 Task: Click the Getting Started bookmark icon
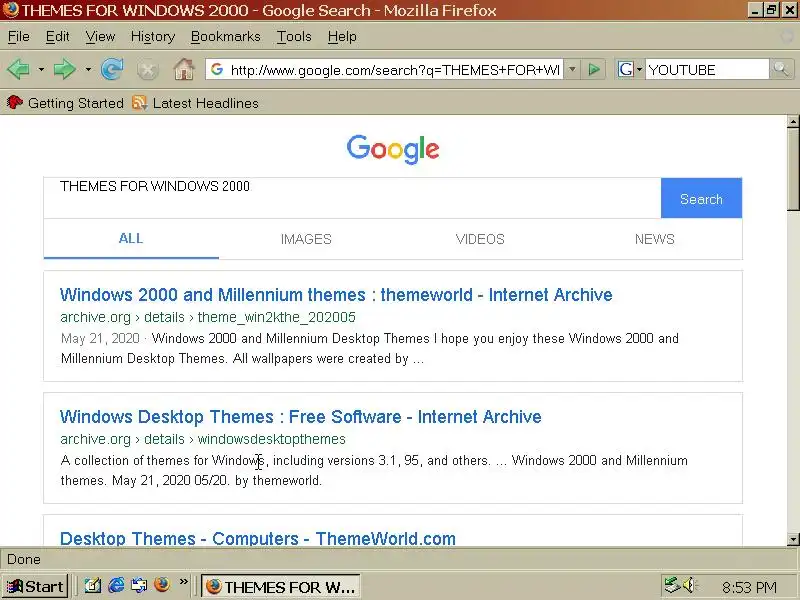15,103
